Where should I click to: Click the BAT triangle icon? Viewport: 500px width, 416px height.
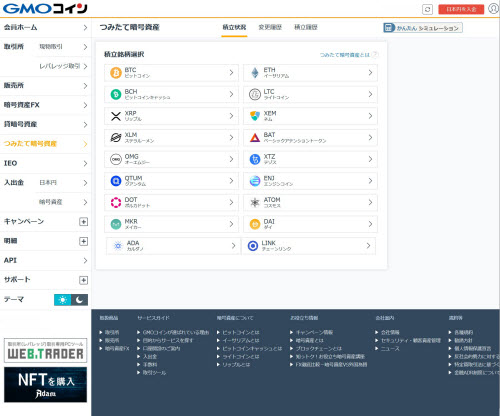(255, 138)
